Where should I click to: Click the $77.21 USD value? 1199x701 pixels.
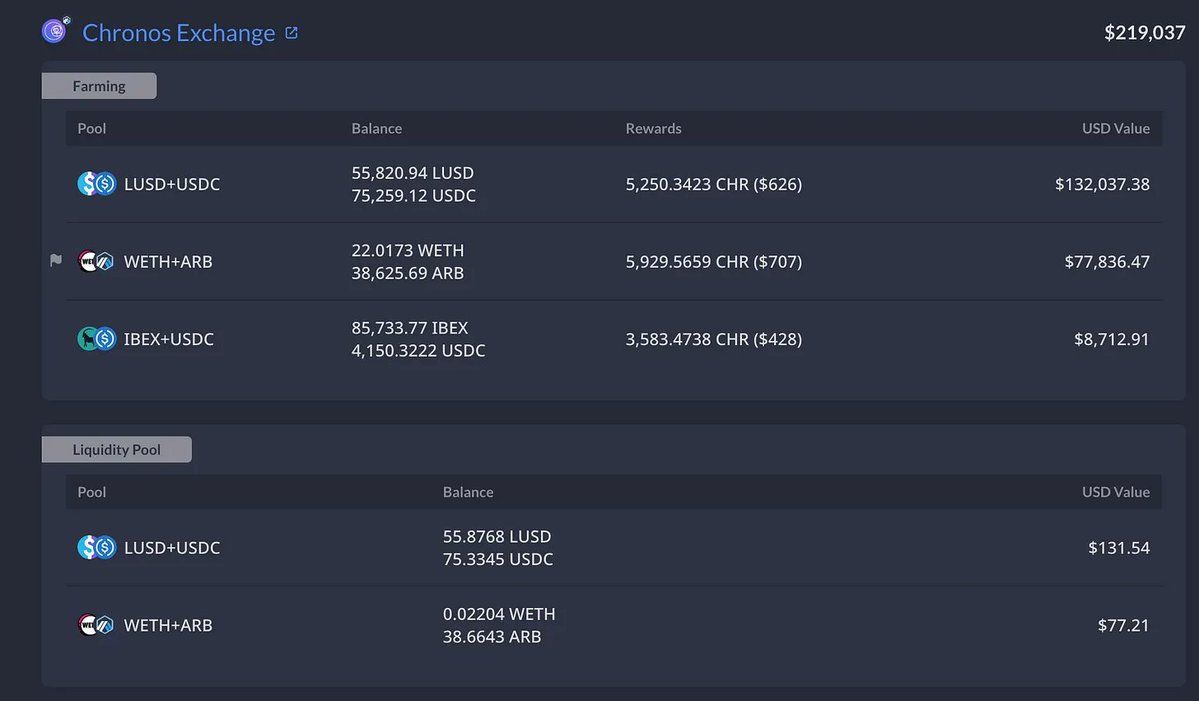[1123, 625]
